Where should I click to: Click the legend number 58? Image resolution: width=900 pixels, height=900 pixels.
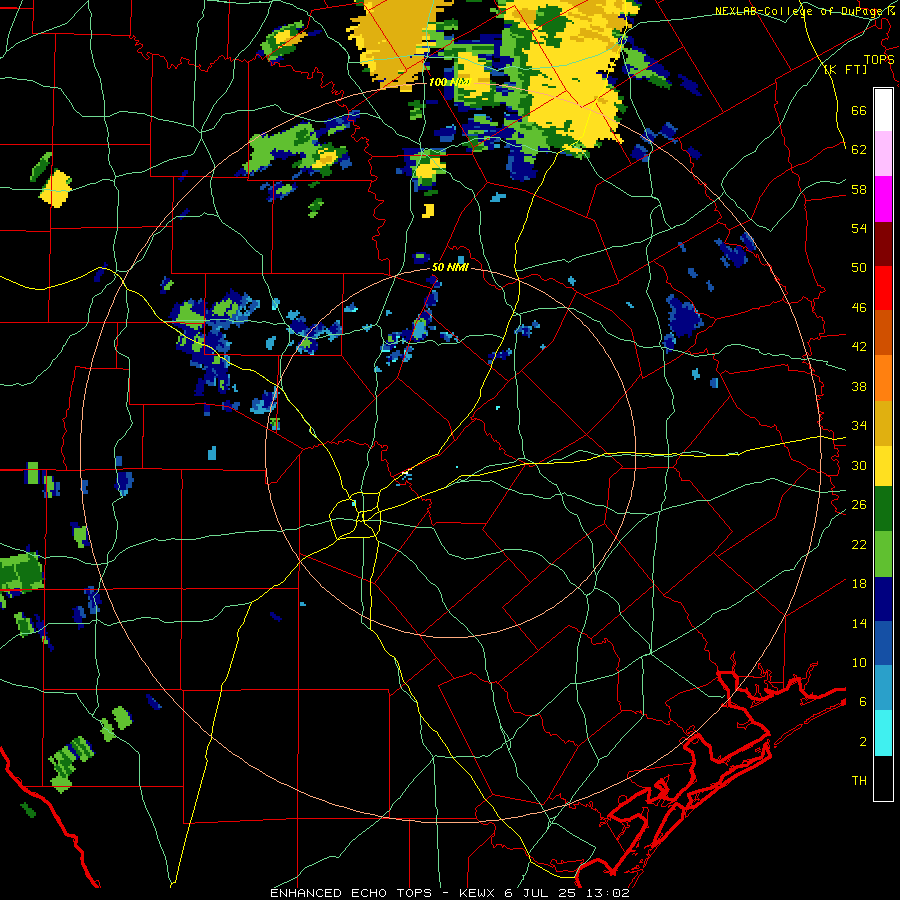(x=859, y=189)
